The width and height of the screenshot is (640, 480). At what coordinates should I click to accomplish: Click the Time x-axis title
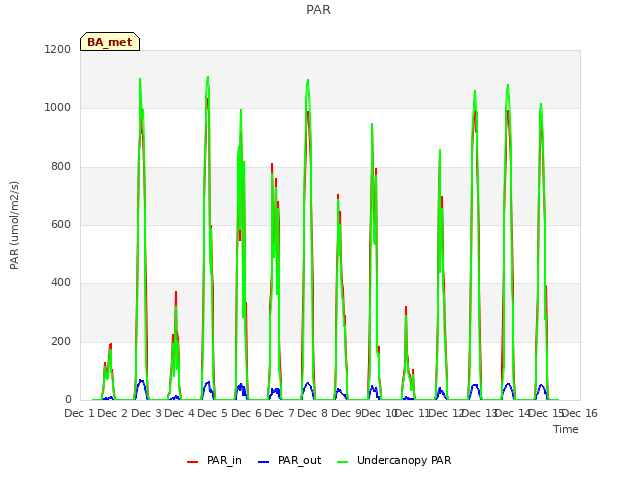(x=566, y=429)
